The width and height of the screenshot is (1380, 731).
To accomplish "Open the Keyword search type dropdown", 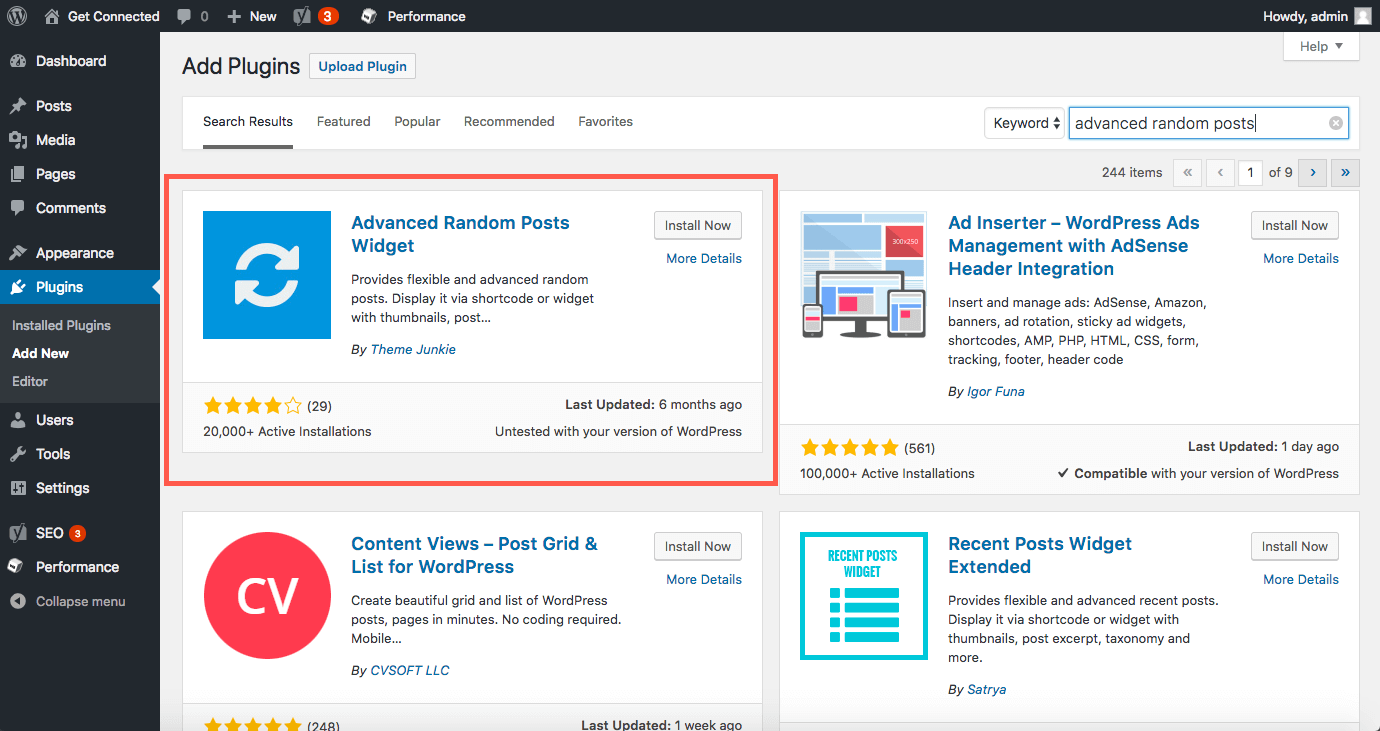I will (x=1025, y=123).
